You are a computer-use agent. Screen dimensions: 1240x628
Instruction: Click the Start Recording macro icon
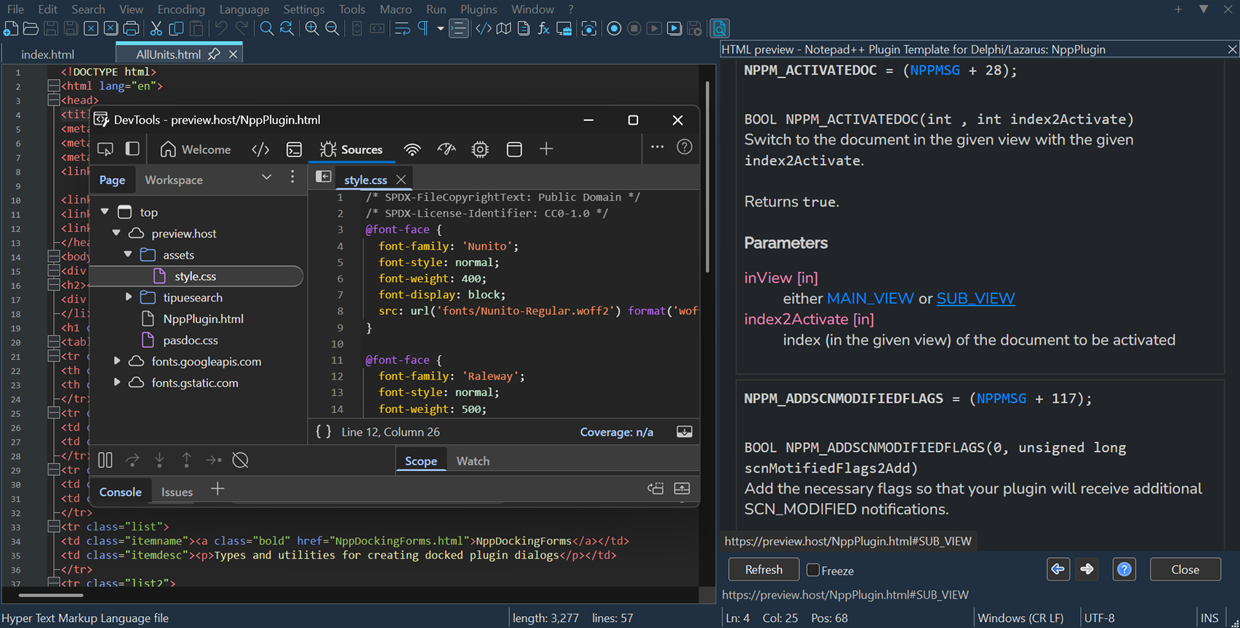(614, 29)
